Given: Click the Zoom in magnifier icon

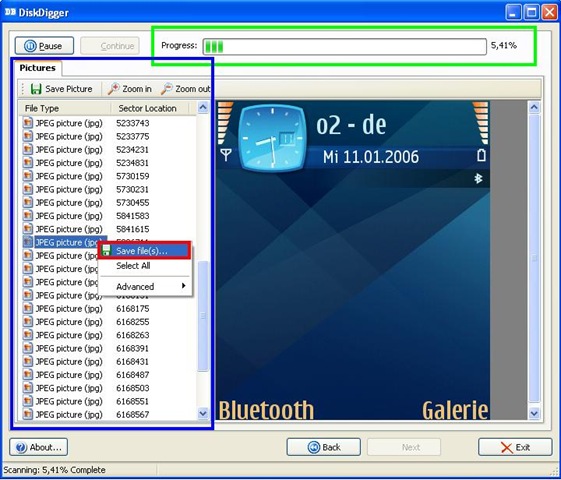Looking at the screenshot, I should coord(113,89).
